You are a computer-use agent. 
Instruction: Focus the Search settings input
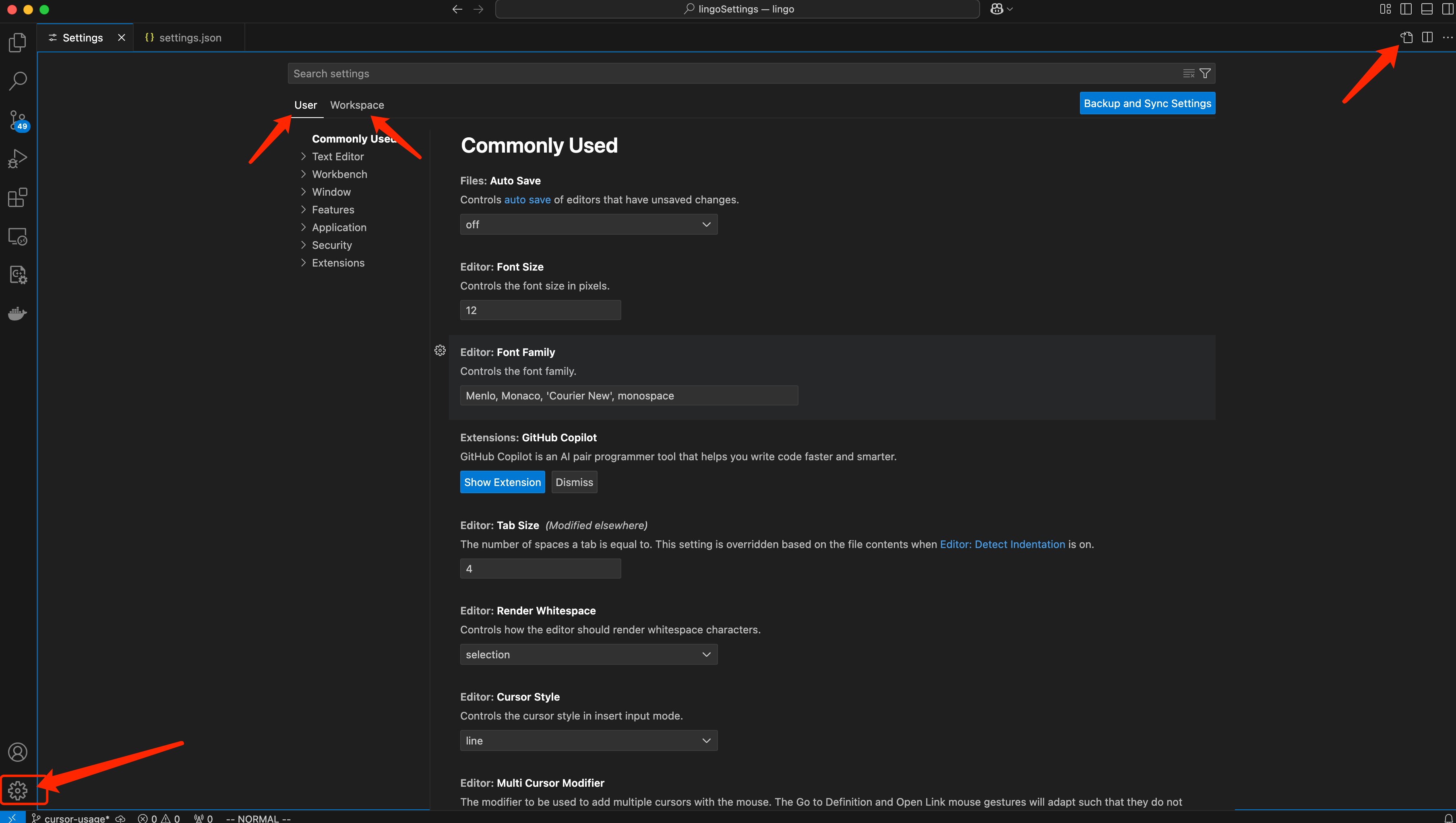tap(735, 73)
